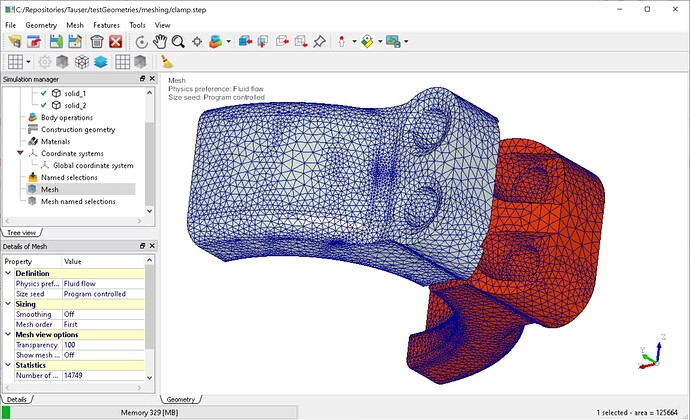Select the rotate view tool

tap(141, 42)
